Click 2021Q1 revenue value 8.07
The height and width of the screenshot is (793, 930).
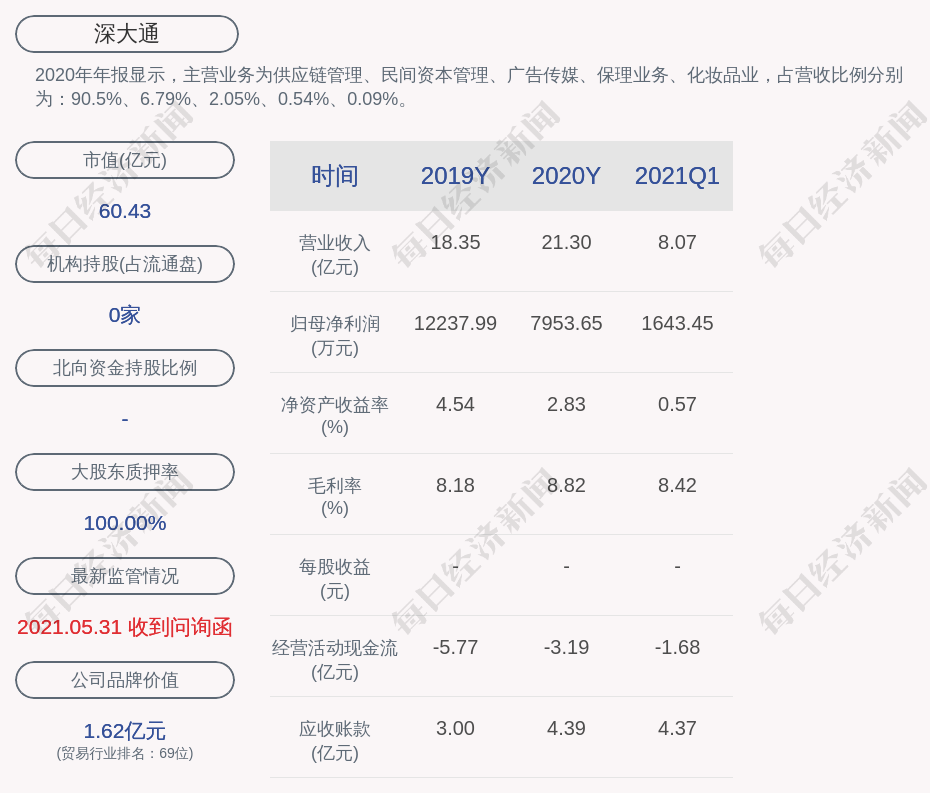click(x=677, y=243)
